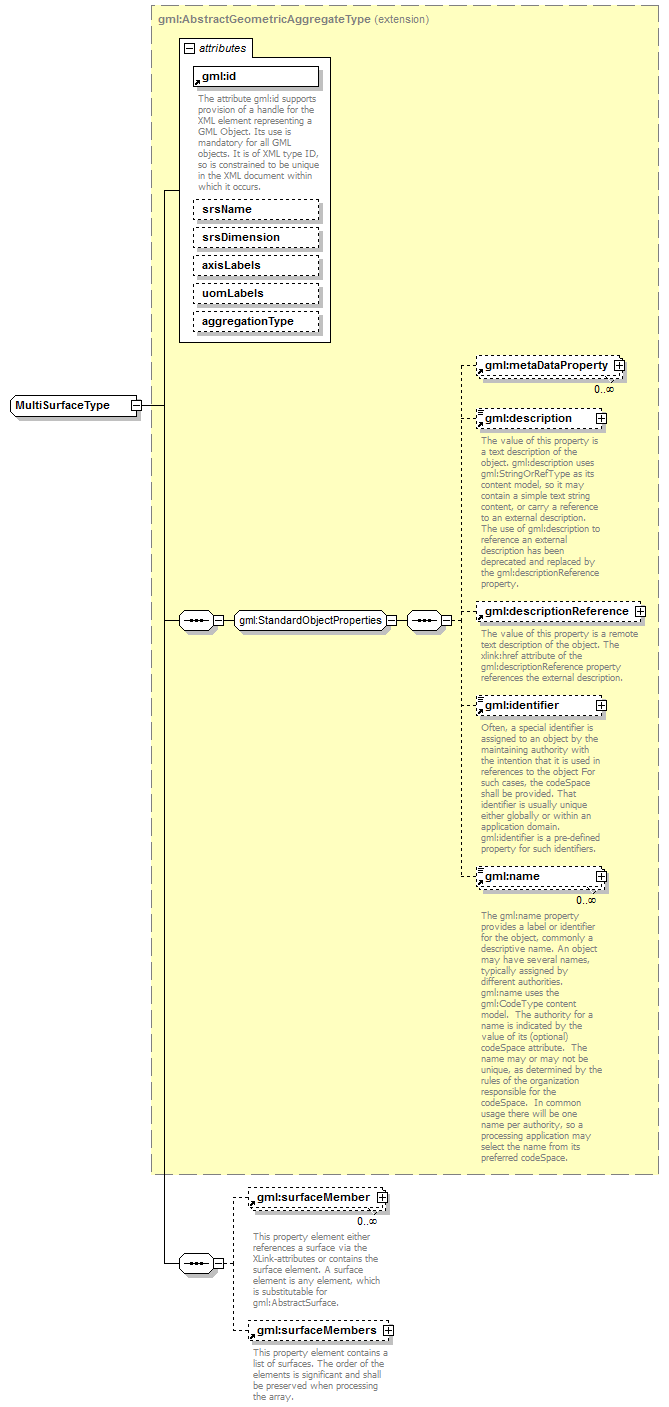Expand gml:descriptionReference with its plus icon

(639, 611)
